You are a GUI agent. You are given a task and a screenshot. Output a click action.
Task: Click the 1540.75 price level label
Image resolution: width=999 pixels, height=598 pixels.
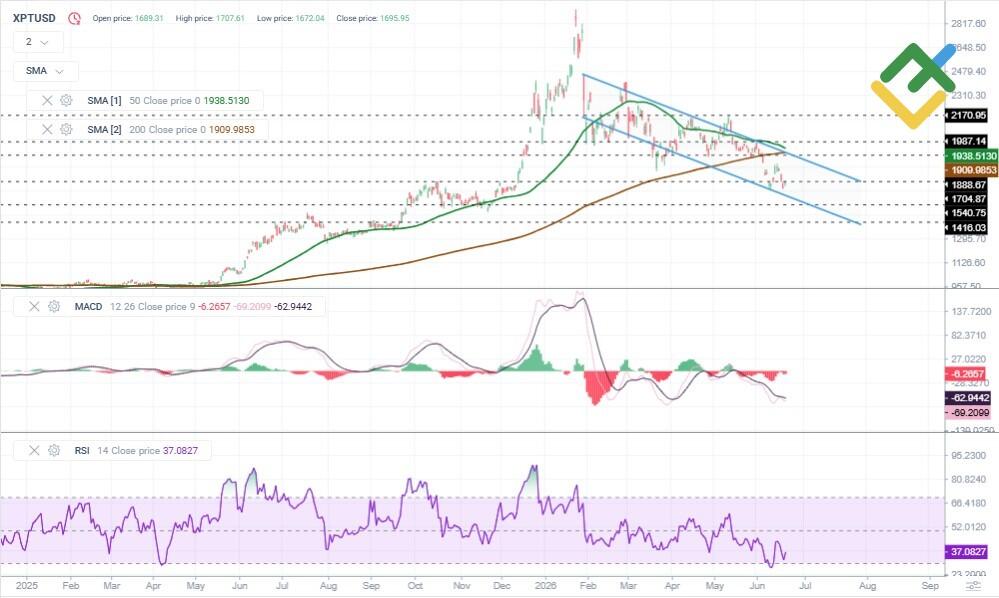point(967,213)
